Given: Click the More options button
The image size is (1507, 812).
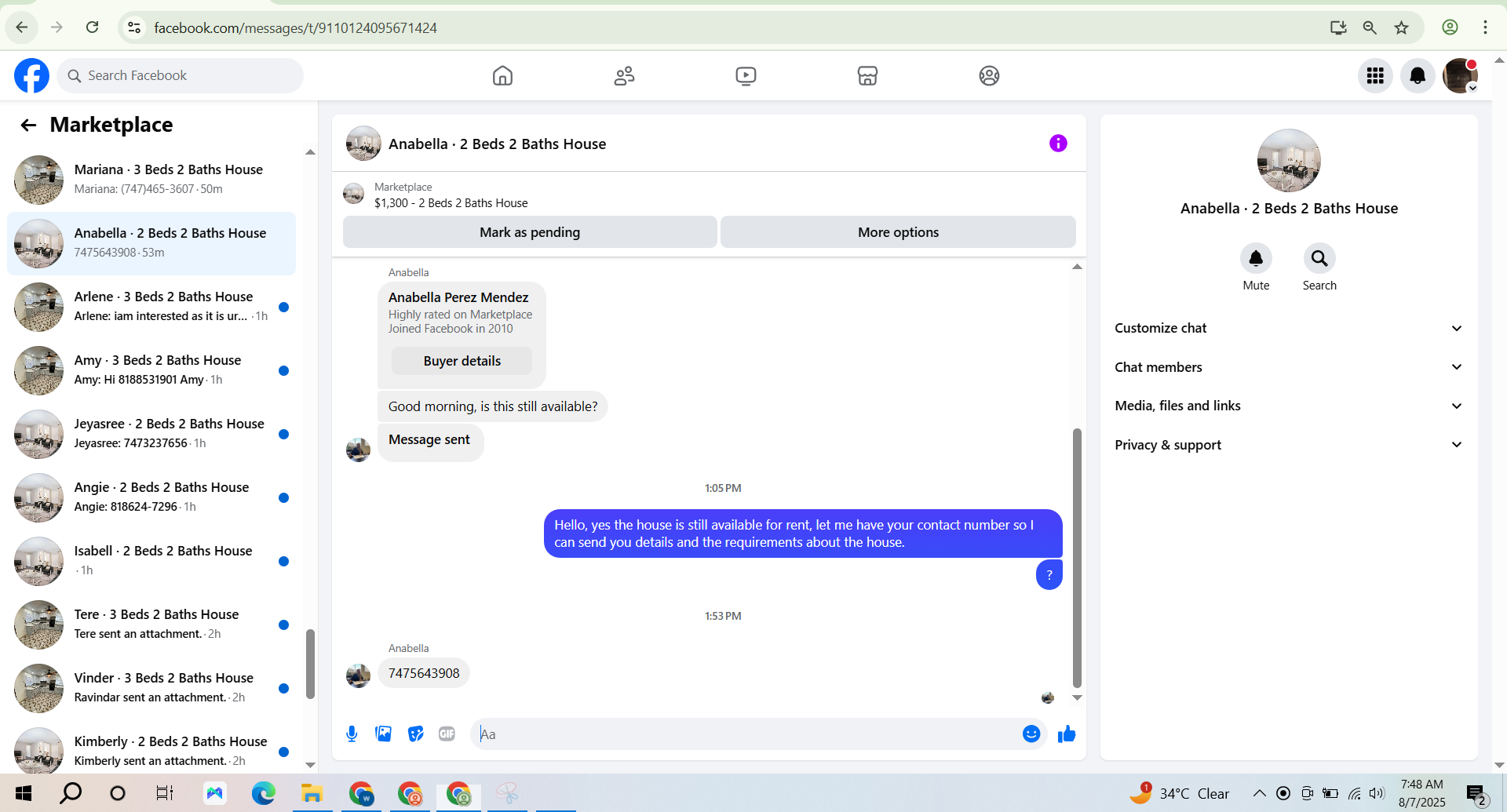Looking at the screenshot, I should [x=898, y=232].
